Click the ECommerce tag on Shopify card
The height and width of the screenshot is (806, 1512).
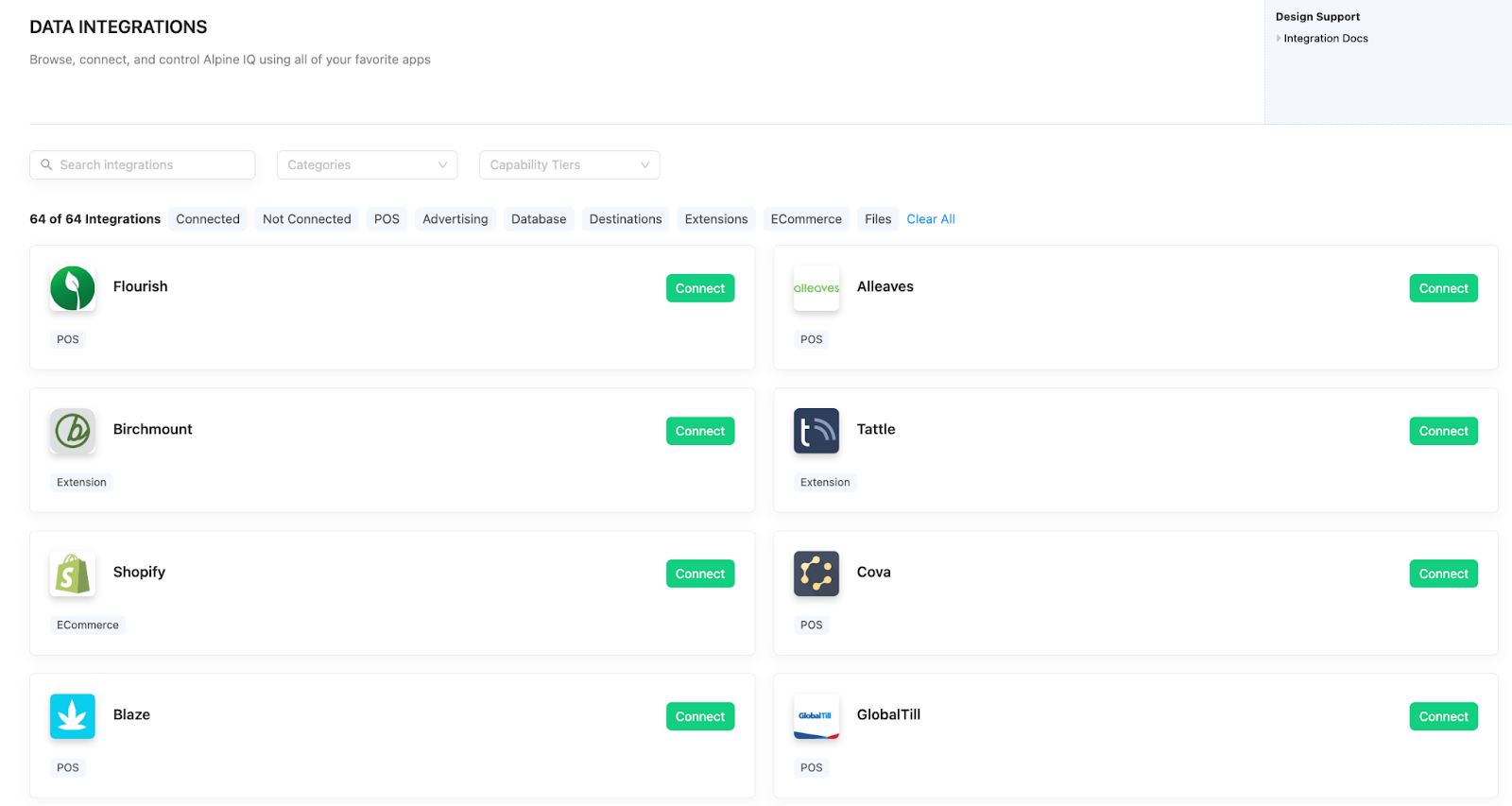(x=88, y=625)
